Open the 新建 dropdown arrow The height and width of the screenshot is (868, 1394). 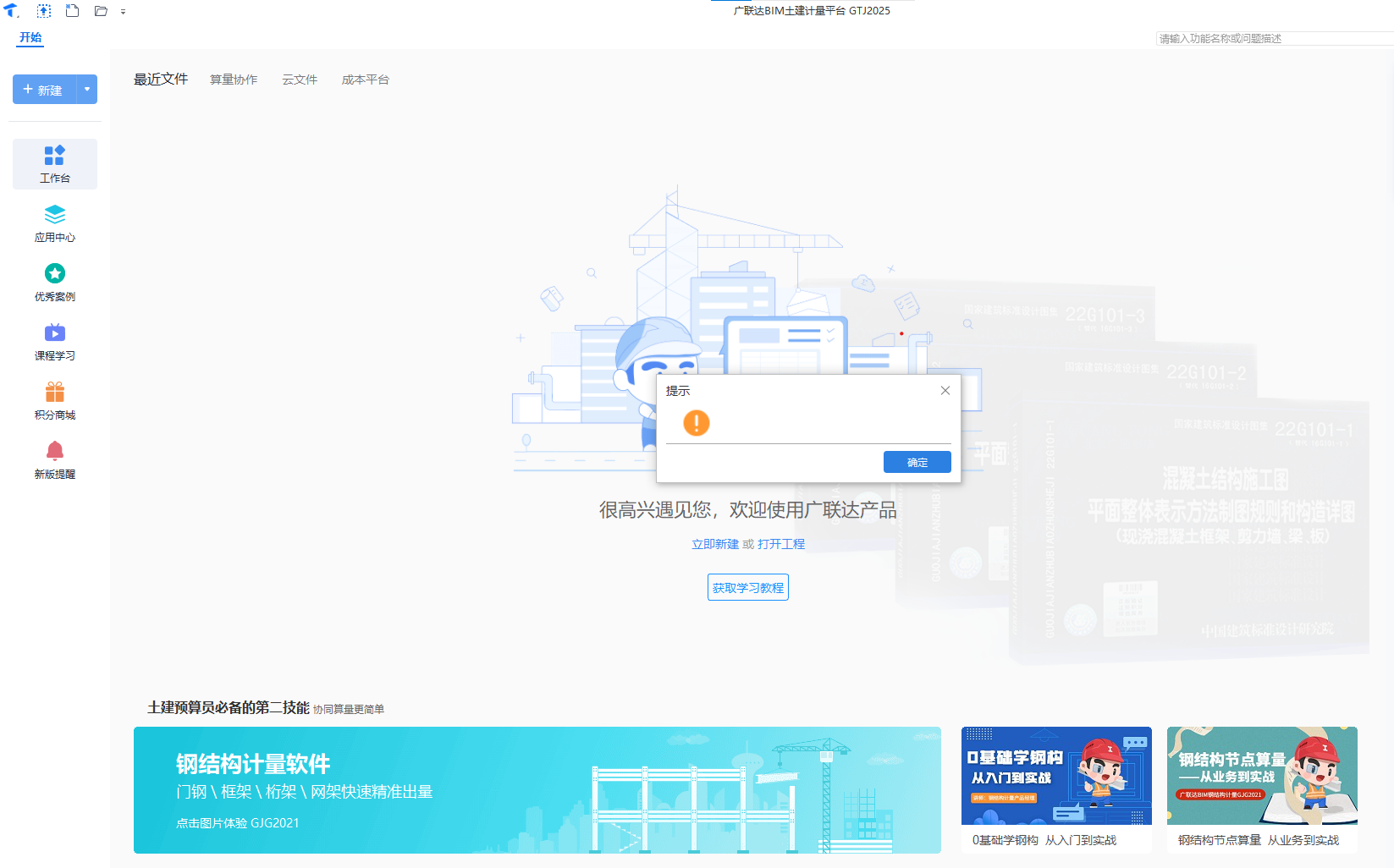[87, 90]
